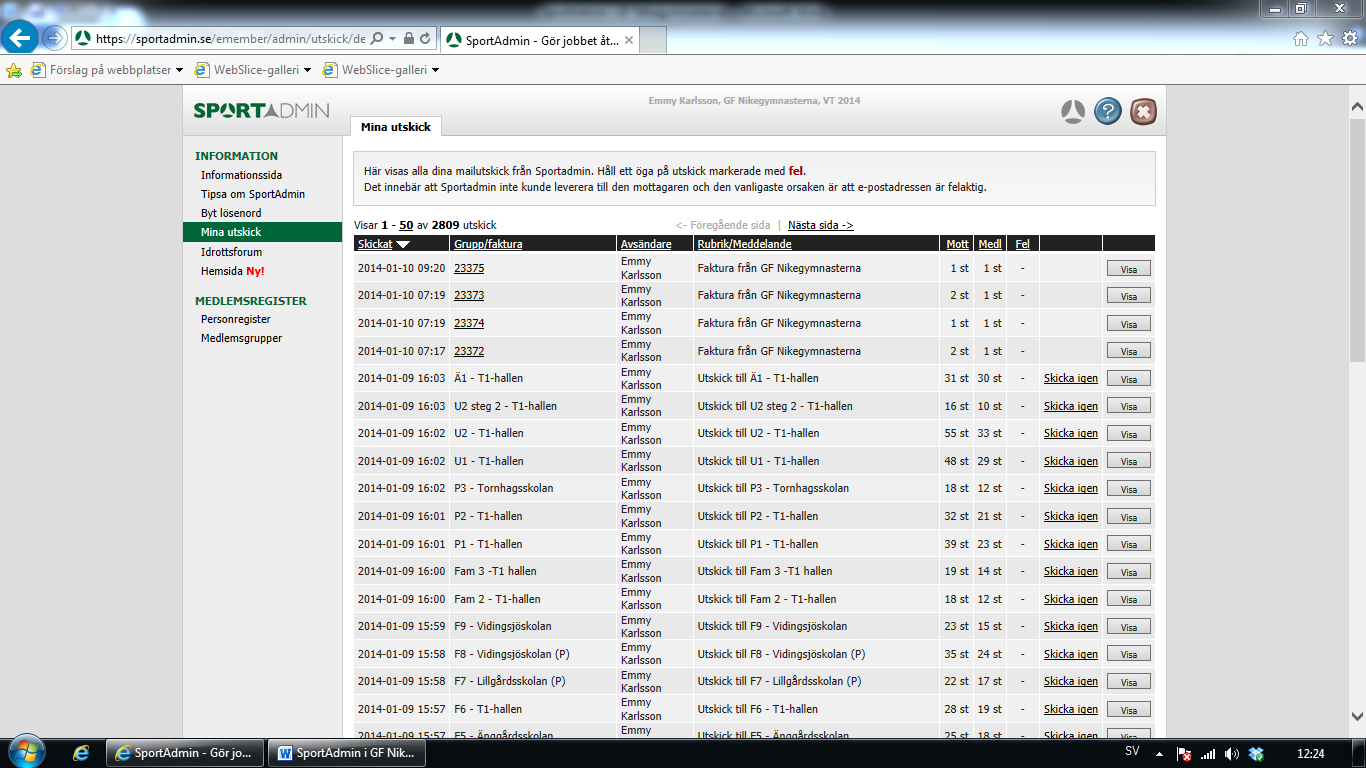Viewport: 1366px width, 768px height.
Task: Sort by Grupp/faktura column header
Action: point(488,244)
